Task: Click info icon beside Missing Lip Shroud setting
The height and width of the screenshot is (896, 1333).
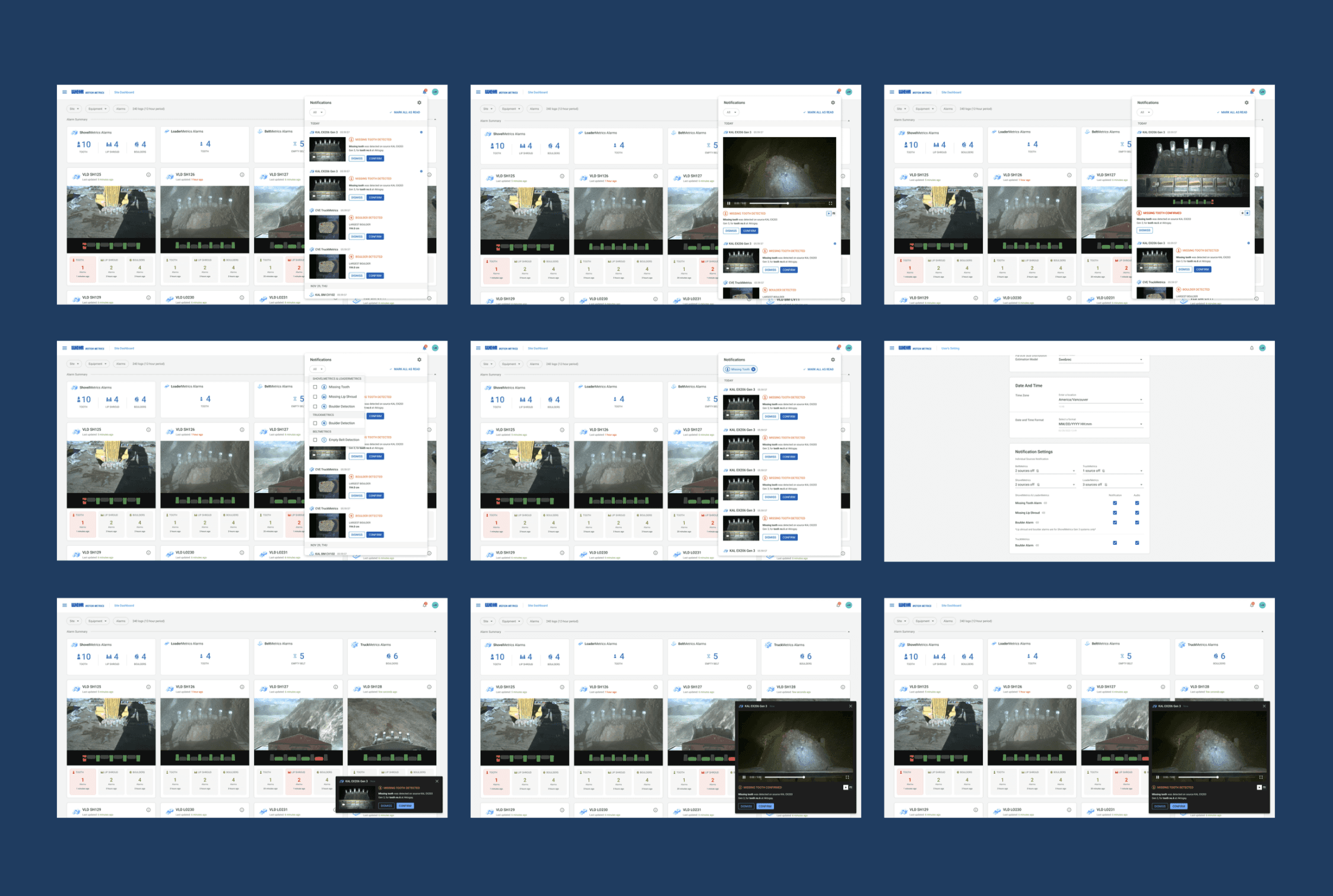Action: [1043, 513]
